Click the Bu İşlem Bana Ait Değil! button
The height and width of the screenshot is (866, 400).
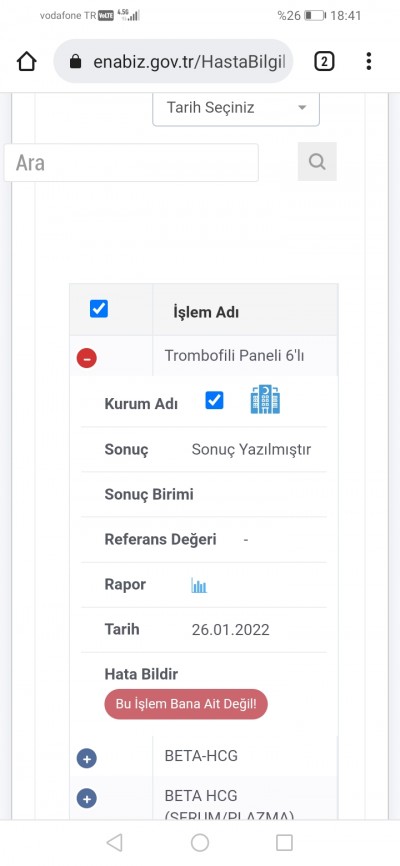[186, 704]
